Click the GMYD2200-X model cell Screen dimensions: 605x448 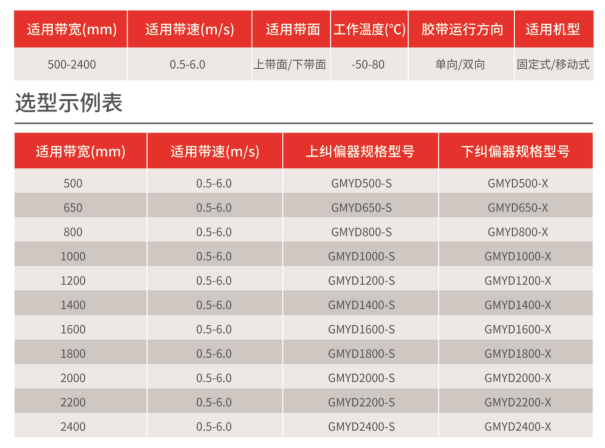(x=517, y=402)
